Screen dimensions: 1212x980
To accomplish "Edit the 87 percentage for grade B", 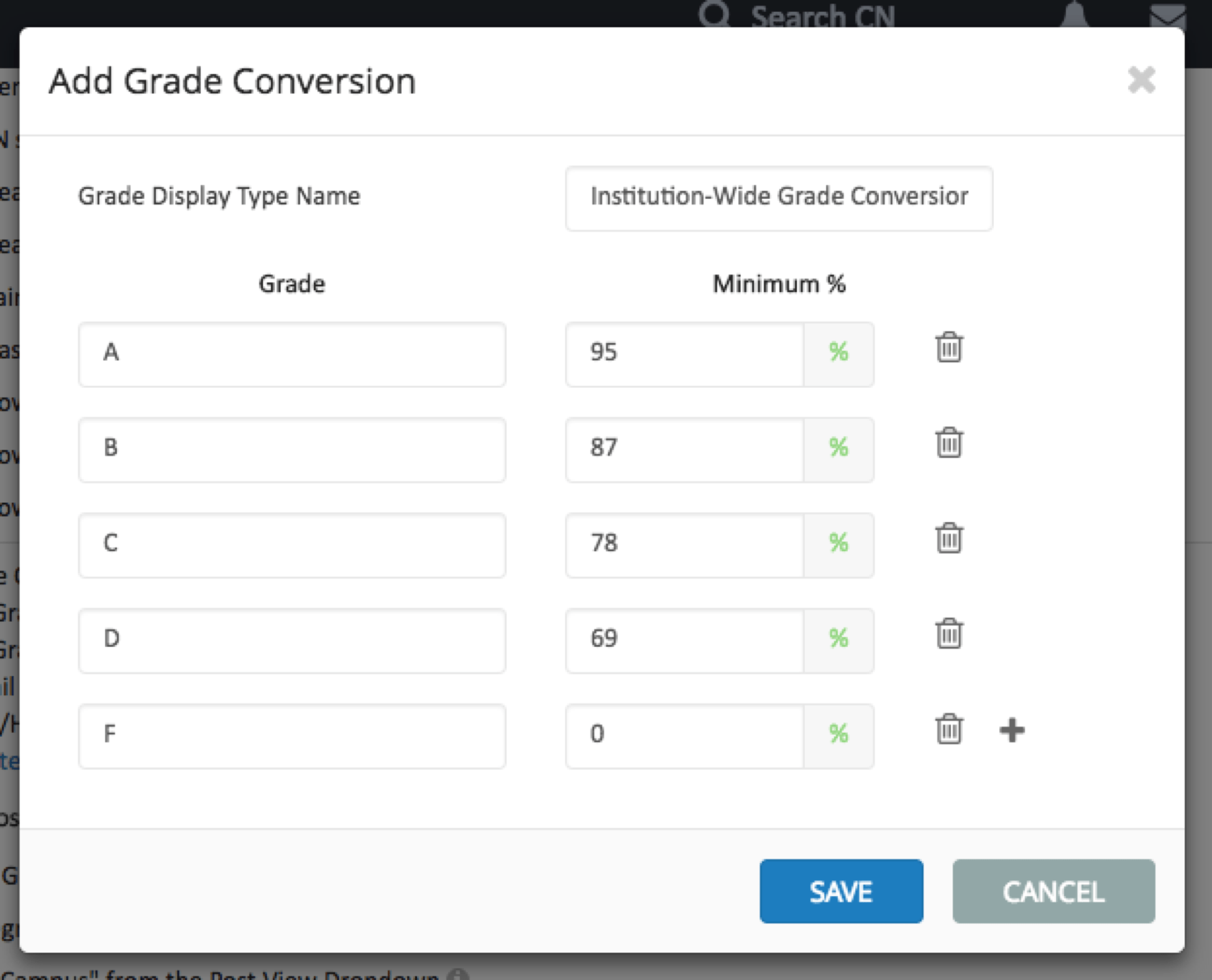I will (x=684, y=449).
